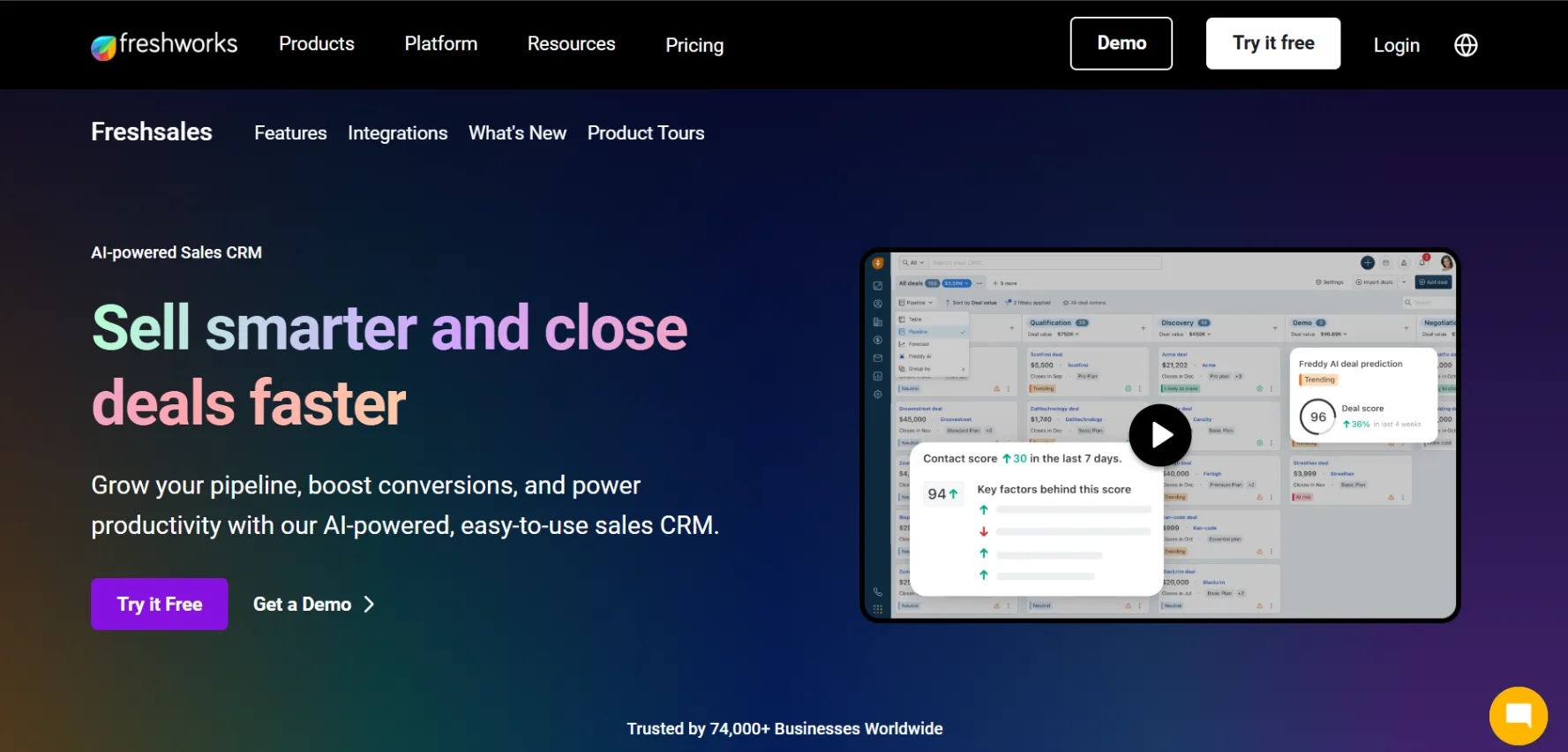Screen dimensions: 1568x752
Task: Click the Login link
Action: (x=1396, y=45)
